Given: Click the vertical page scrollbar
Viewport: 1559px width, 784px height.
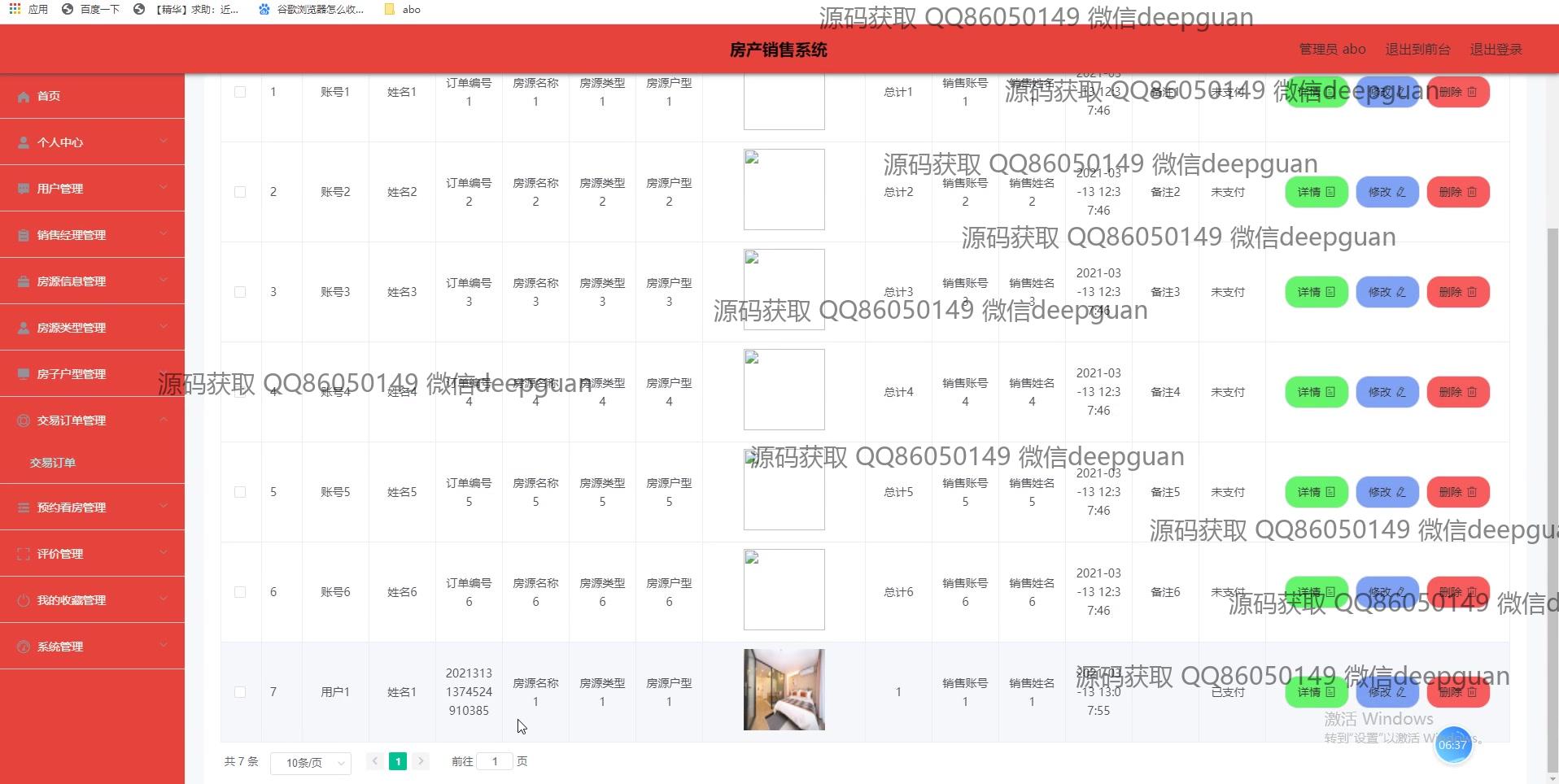Looking at the screenshot, I should click(1552, 500).
